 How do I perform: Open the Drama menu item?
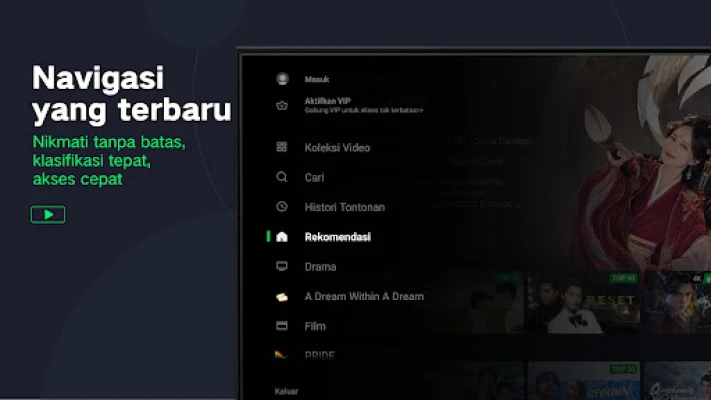point(320,267)
